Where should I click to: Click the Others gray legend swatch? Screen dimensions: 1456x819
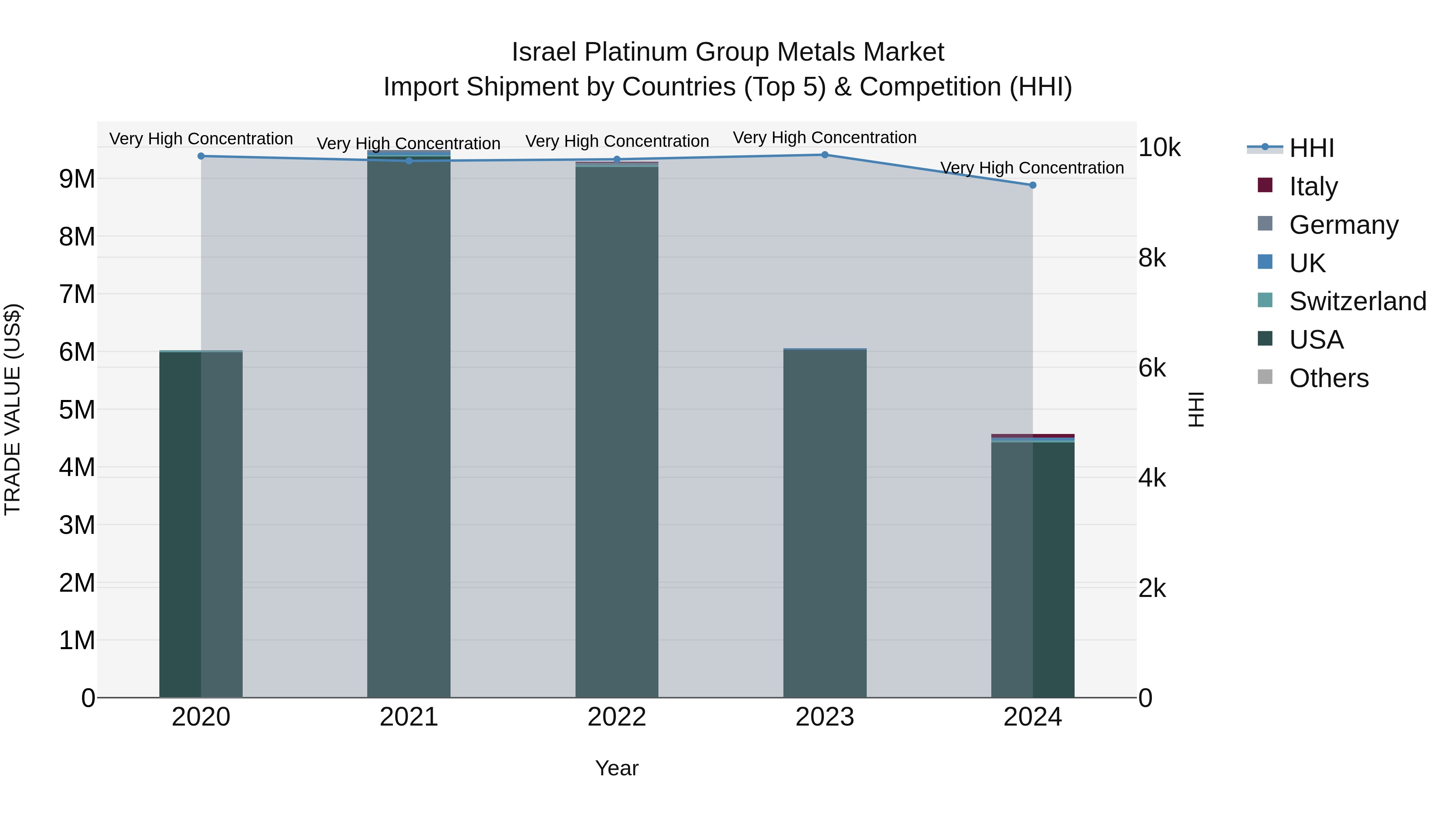pos(1265,377)
